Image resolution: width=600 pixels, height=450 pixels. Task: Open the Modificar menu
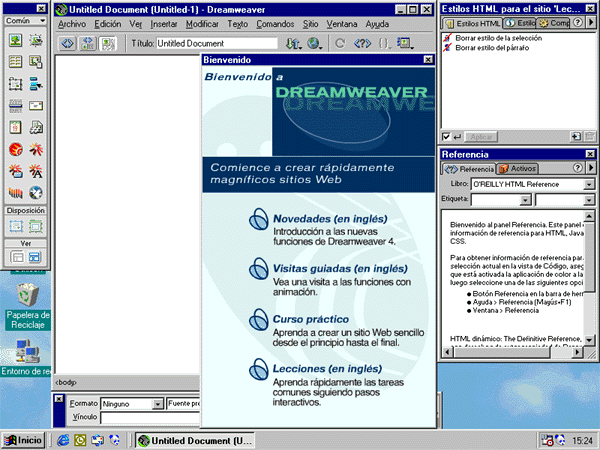[x=202, y=24]
